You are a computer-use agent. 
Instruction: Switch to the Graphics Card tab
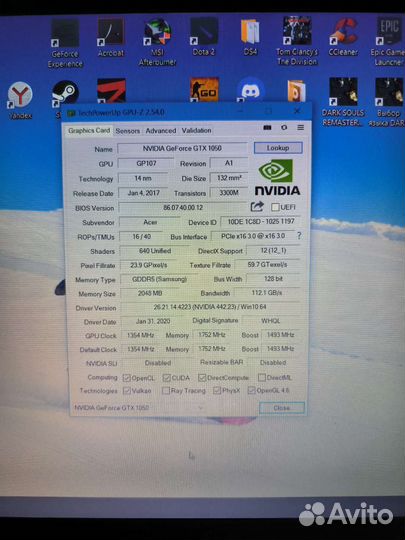[x=89, y=131]
